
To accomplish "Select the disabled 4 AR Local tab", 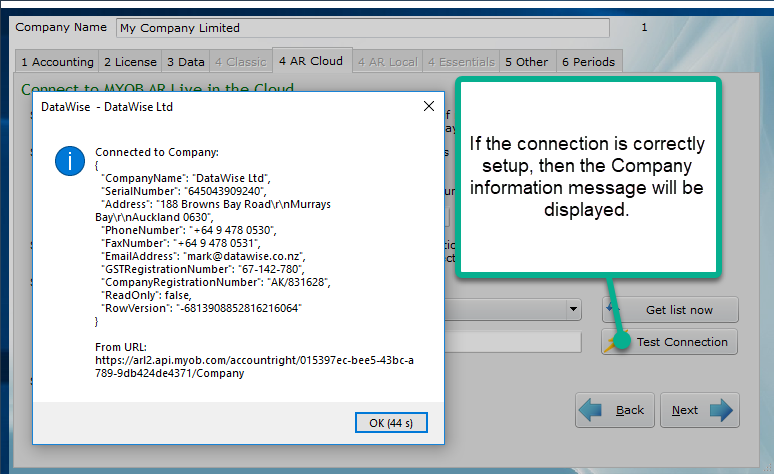I will pos(387,62).
